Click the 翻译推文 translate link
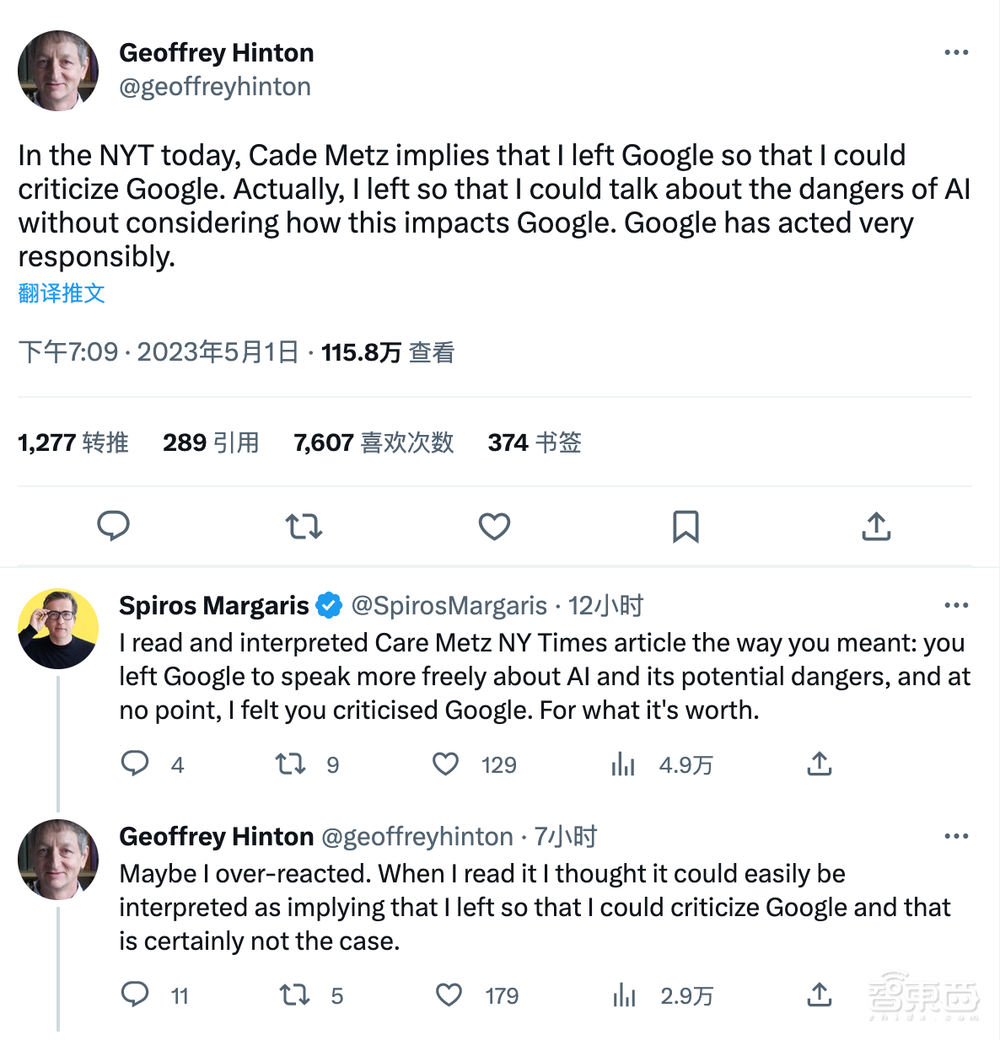The height and width of the screenshot is (1040, 1000). coord(61,293)
